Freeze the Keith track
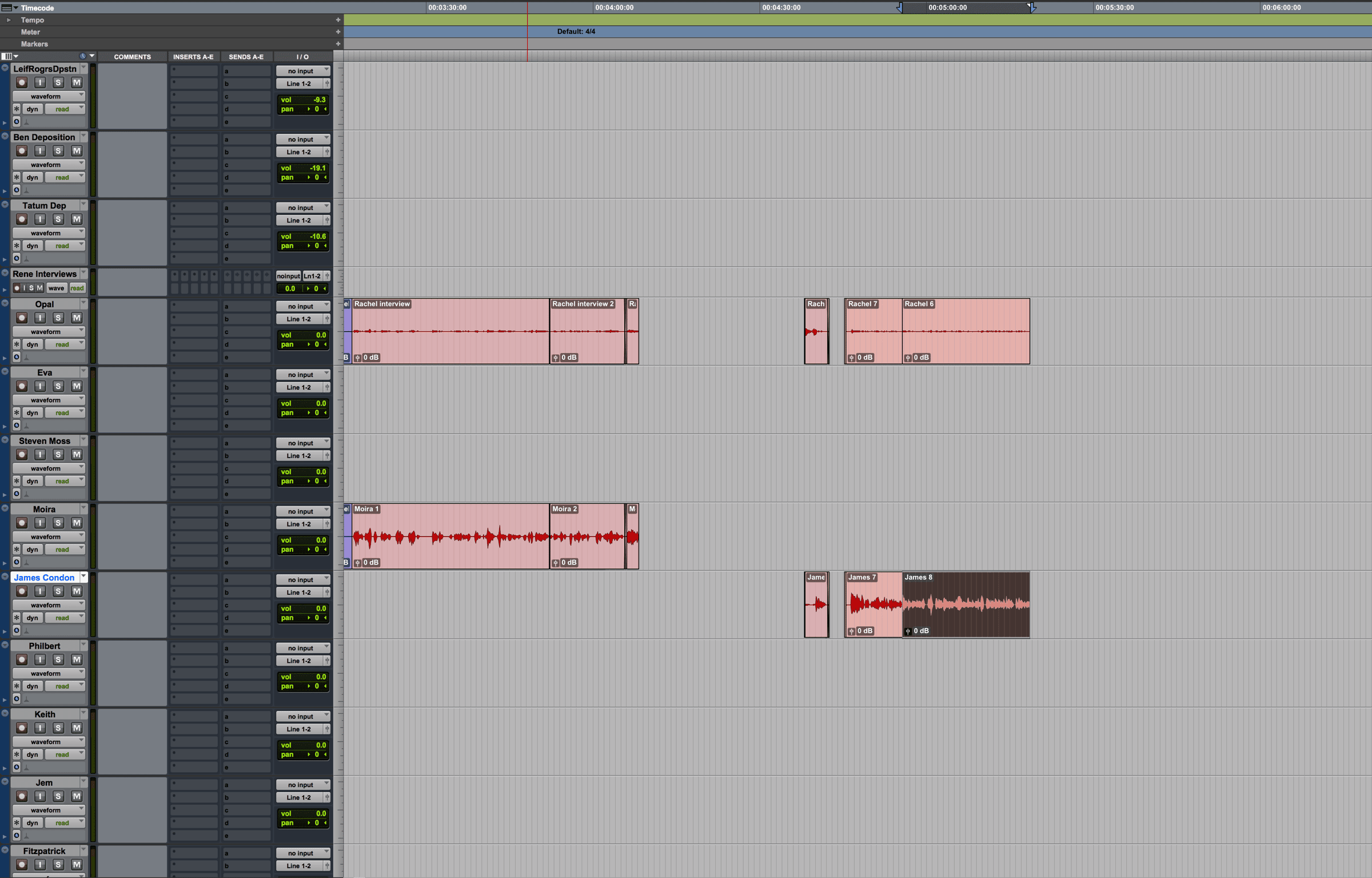1372x878 pixels. pos(17,754)
